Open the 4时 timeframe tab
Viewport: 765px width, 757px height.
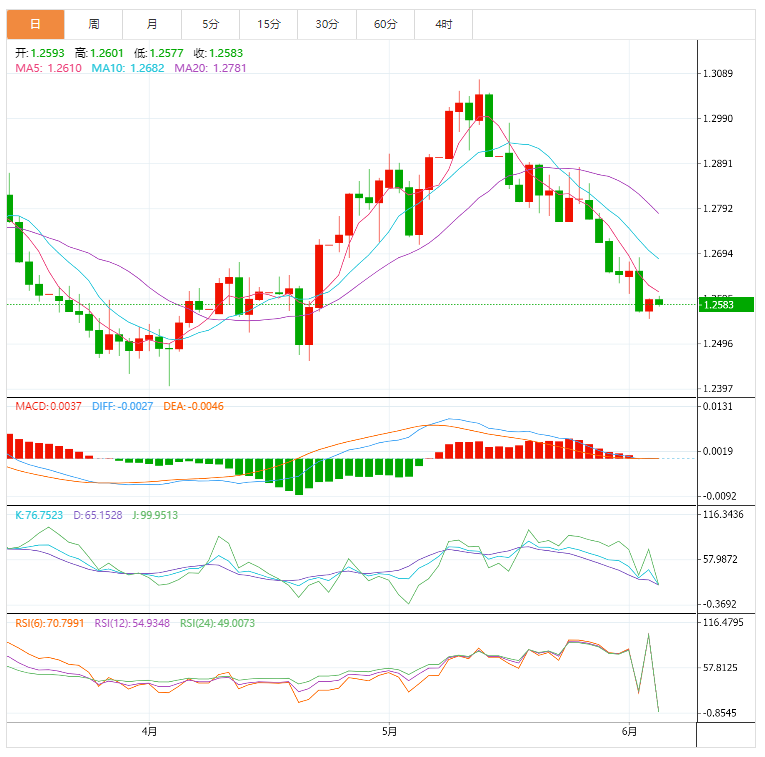443,24
